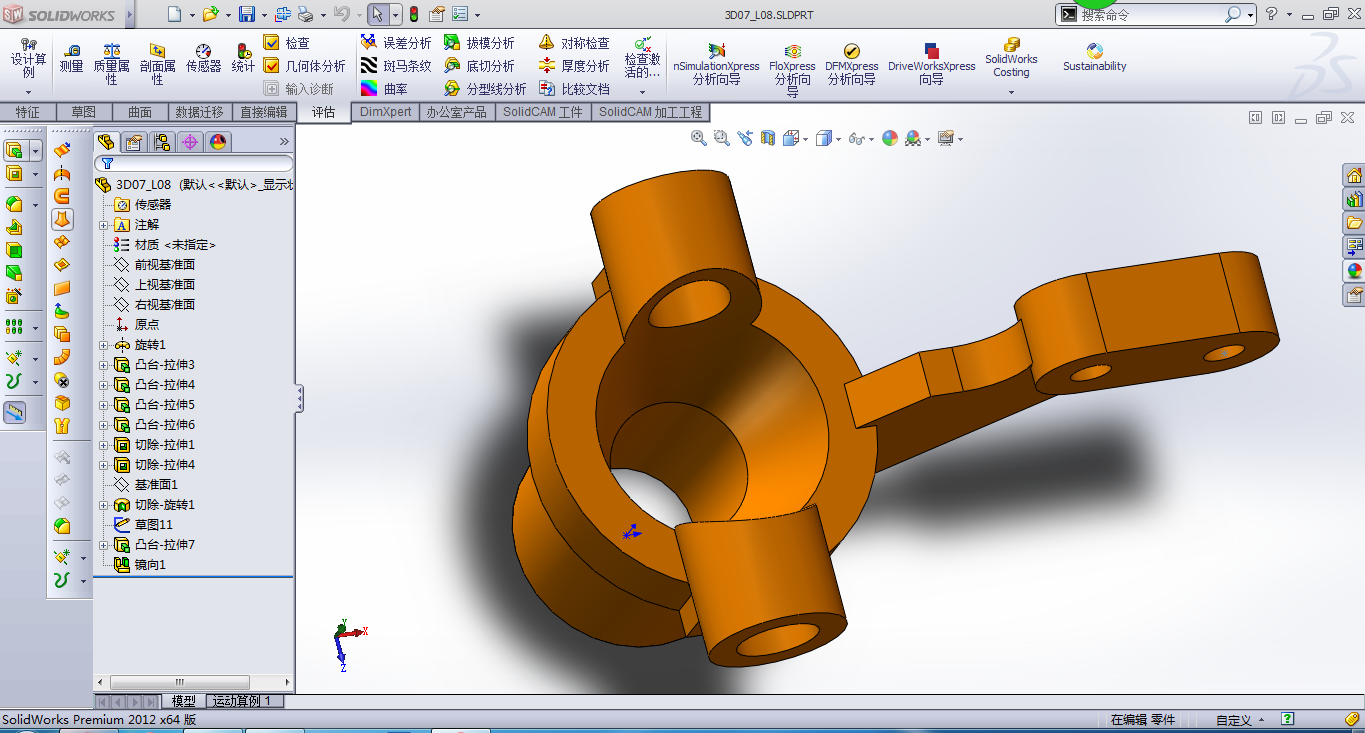Switch to the 曲面 ribbon tab
Image resolution: width=1365 pixels, height=733 pixels.
click(x=140, y=112)
